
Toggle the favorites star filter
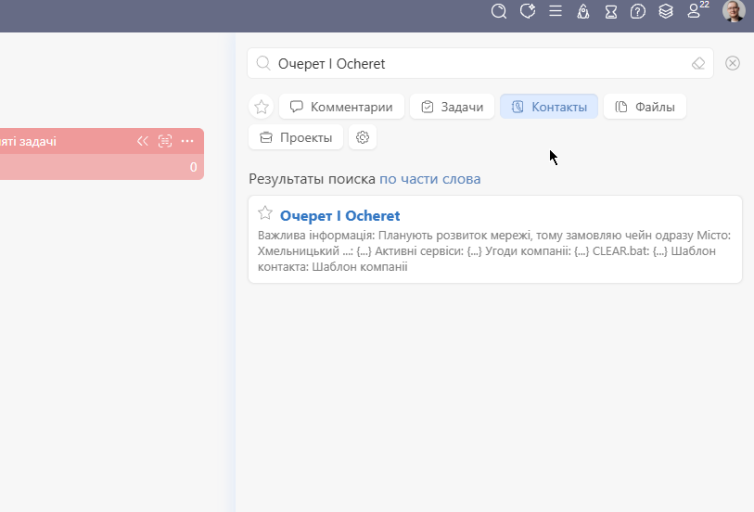click(x=262, y=107)
